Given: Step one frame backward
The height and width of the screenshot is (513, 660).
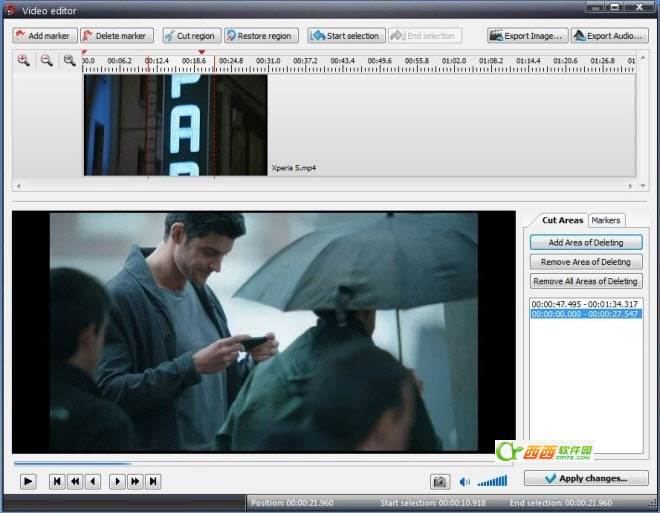Looking at the screenshot, I should 93,481.
